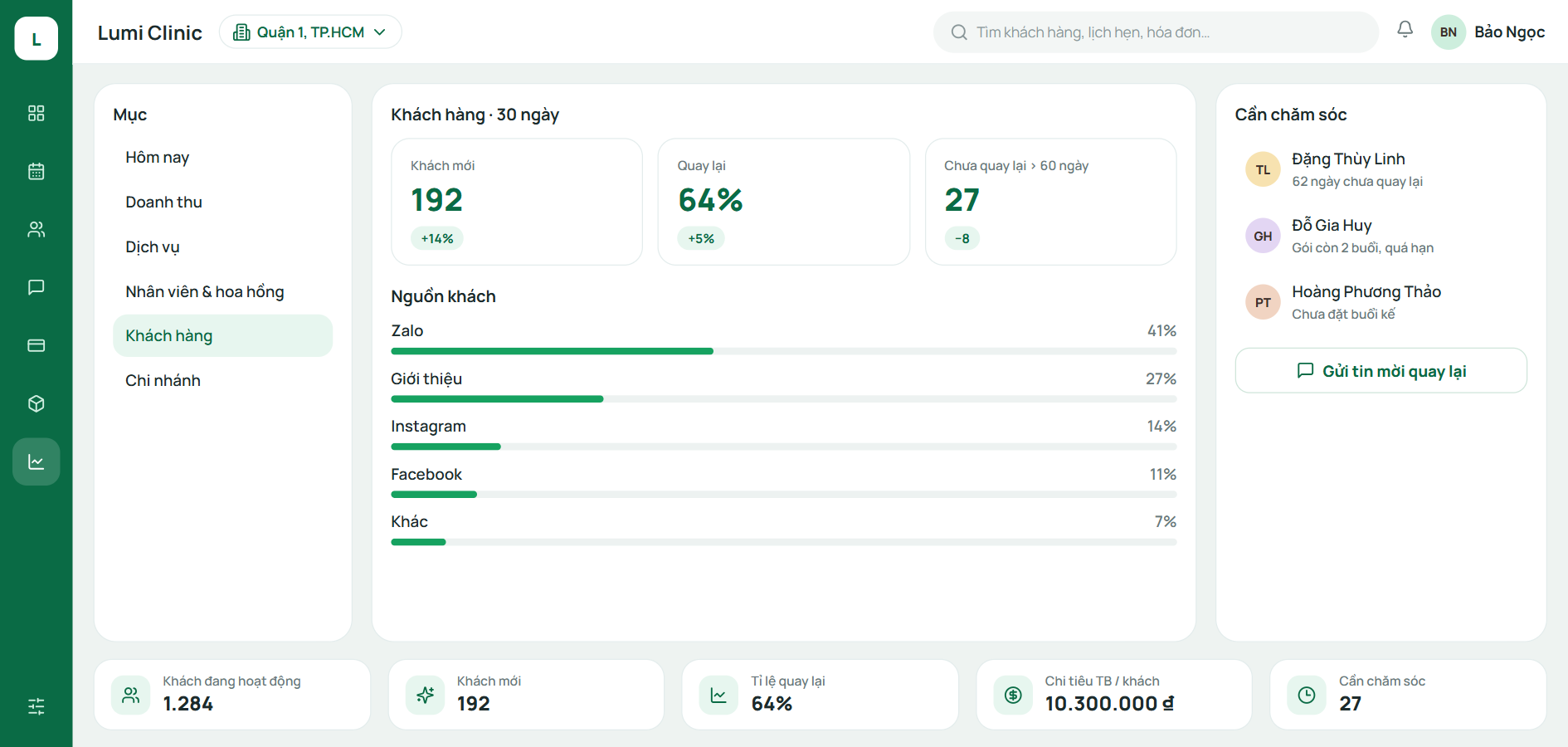Open the messages chat icon in sidebar

pos(37,287)
